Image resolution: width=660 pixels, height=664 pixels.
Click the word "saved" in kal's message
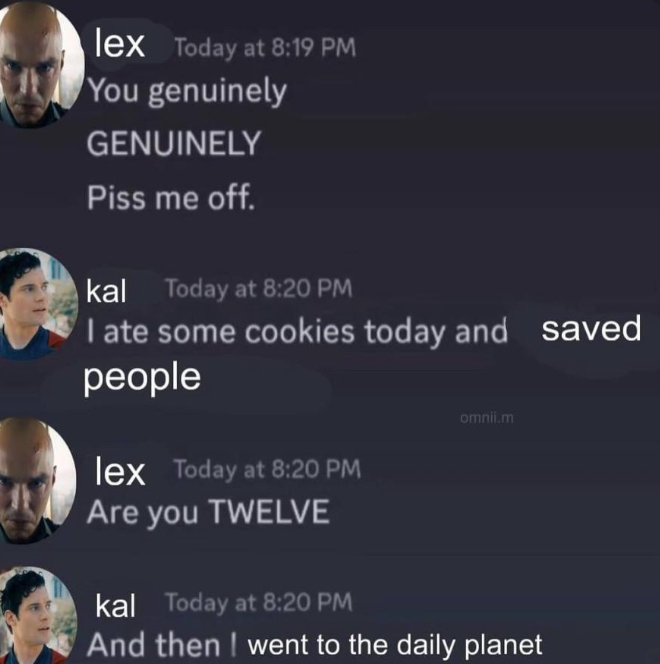[591, 329]
